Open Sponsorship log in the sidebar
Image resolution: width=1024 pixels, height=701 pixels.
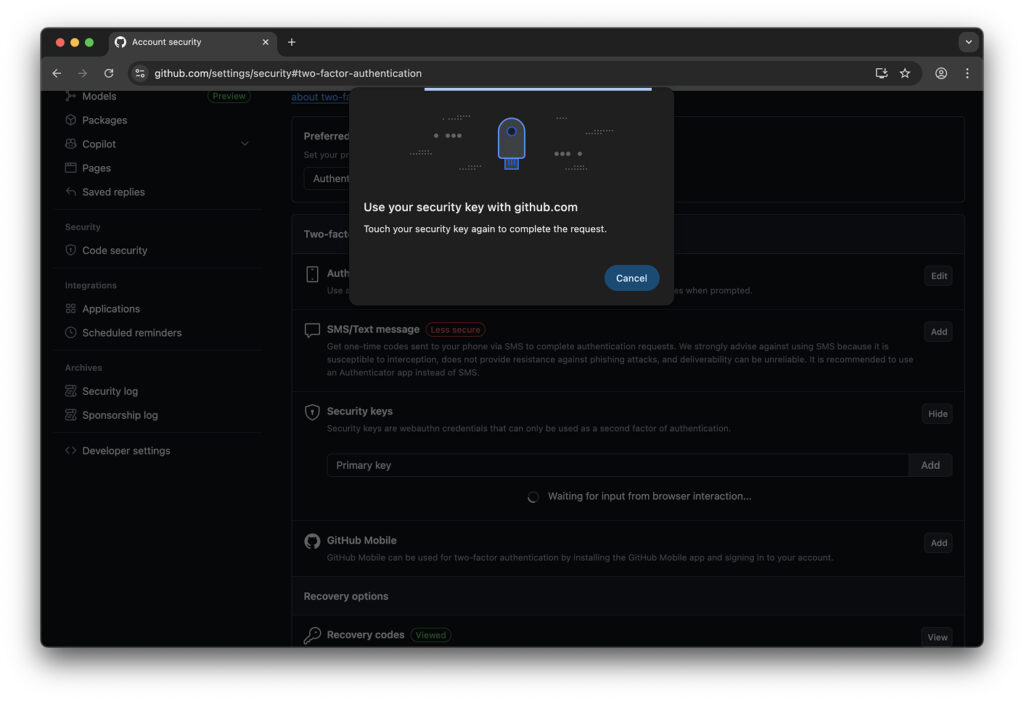pos(120,415)
